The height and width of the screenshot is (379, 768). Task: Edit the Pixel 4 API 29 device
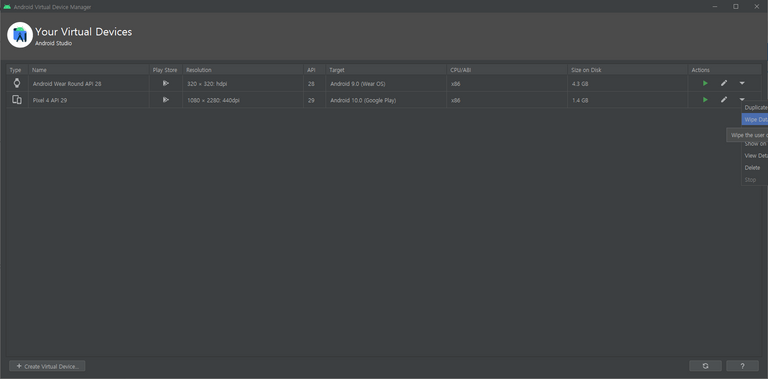[x=723, y=99]
